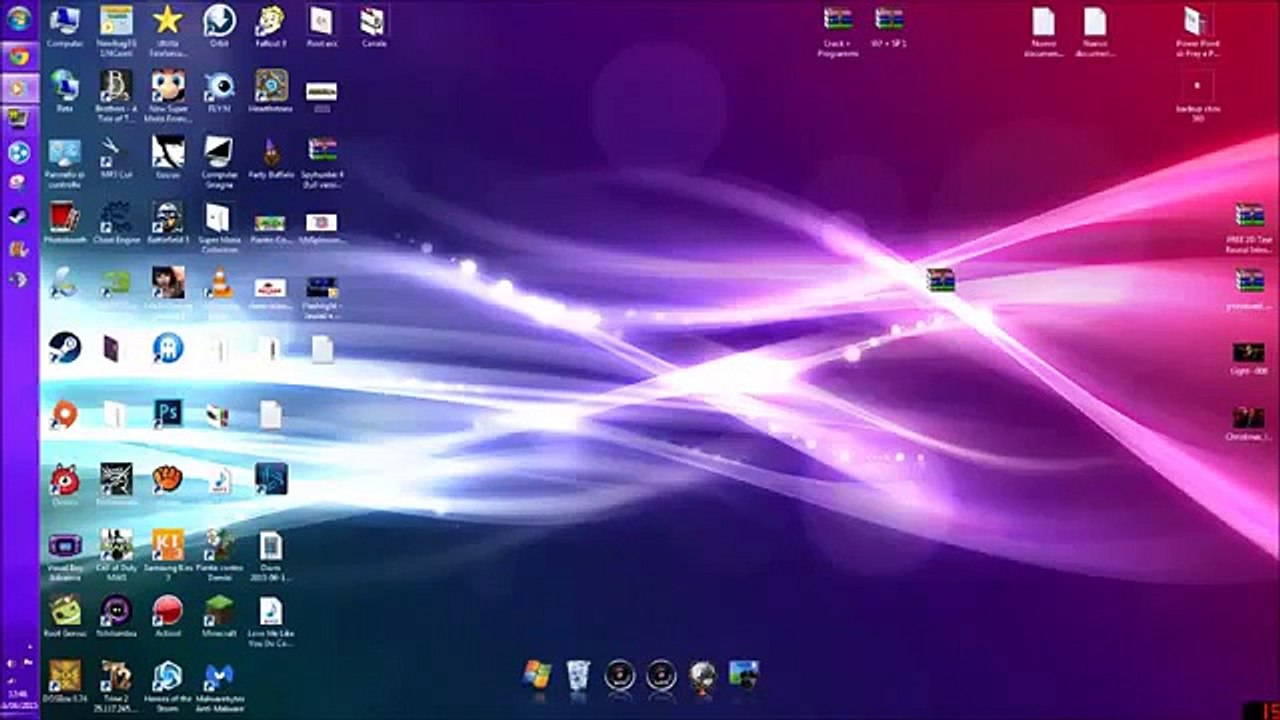Launch Piante contro Zombi shortcut
1280x720 pixels.
coord(219,554)
